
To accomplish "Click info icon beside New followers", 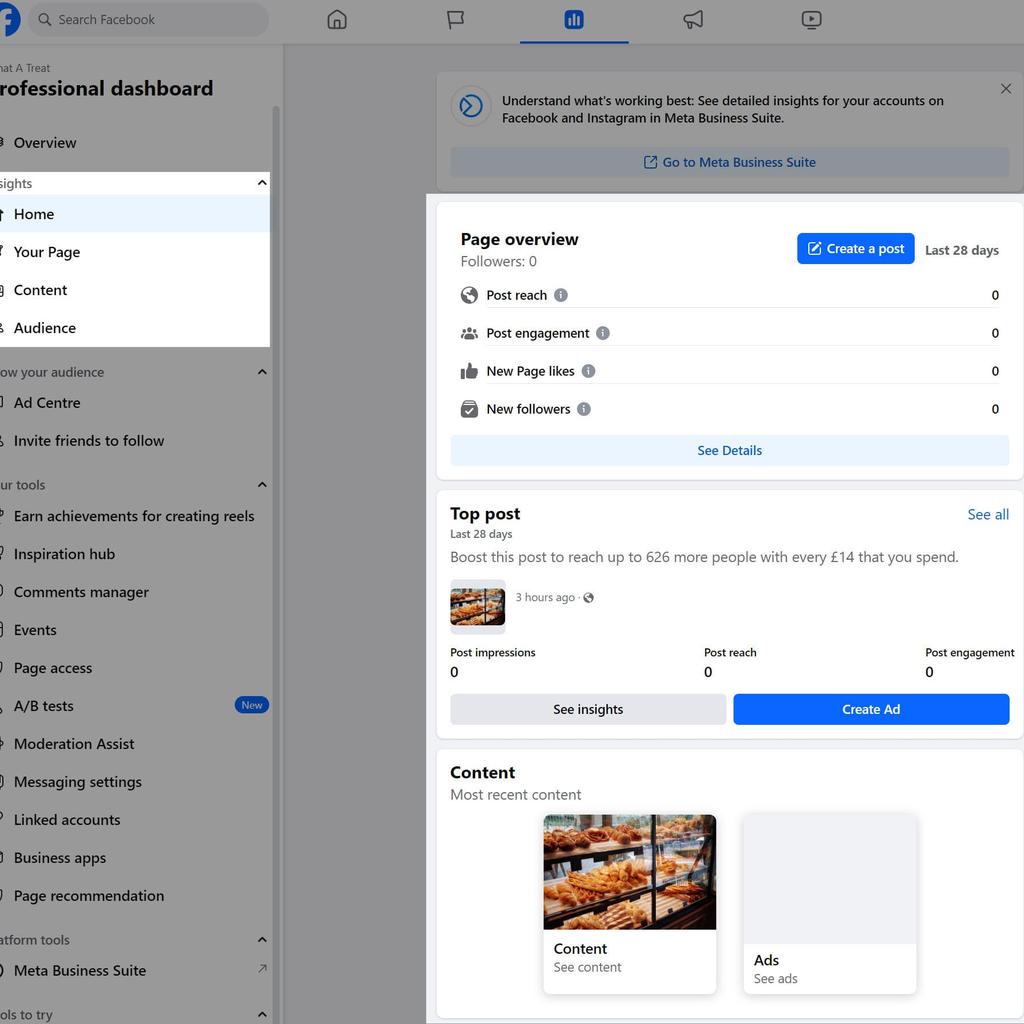I will point(584,409).
